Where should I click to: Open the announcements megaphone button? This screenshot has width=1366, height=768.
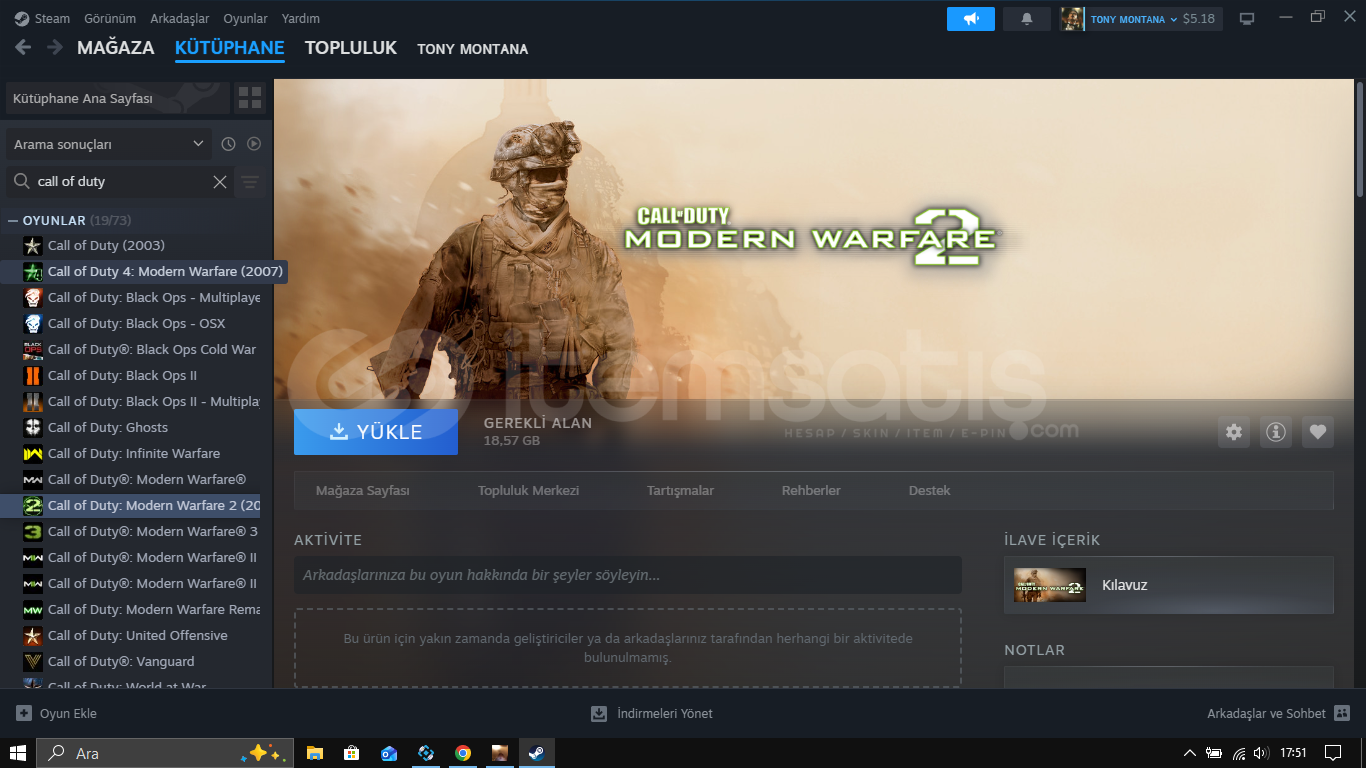point(970,19)
